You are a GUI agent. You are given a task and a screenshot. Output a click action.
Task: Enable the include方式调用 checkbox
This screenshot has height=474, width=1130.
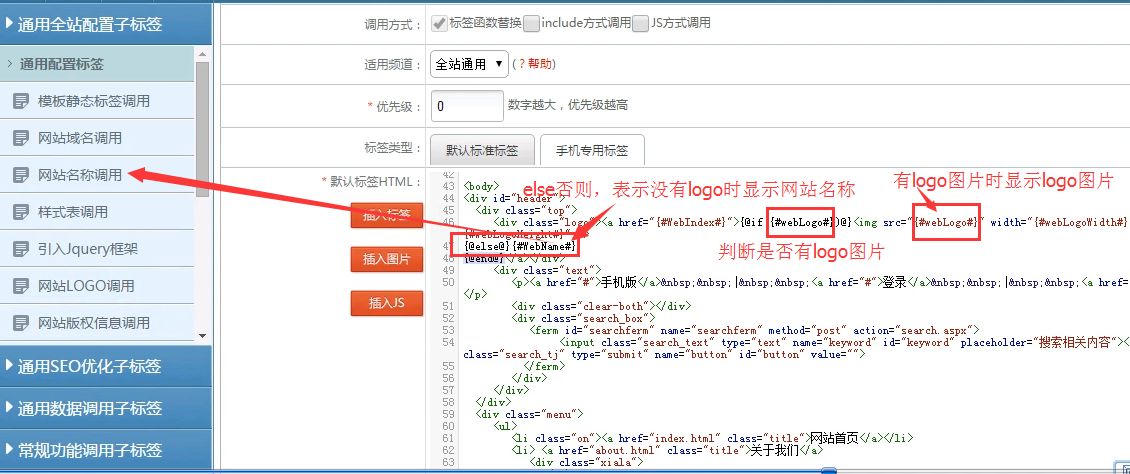(531, 23)
